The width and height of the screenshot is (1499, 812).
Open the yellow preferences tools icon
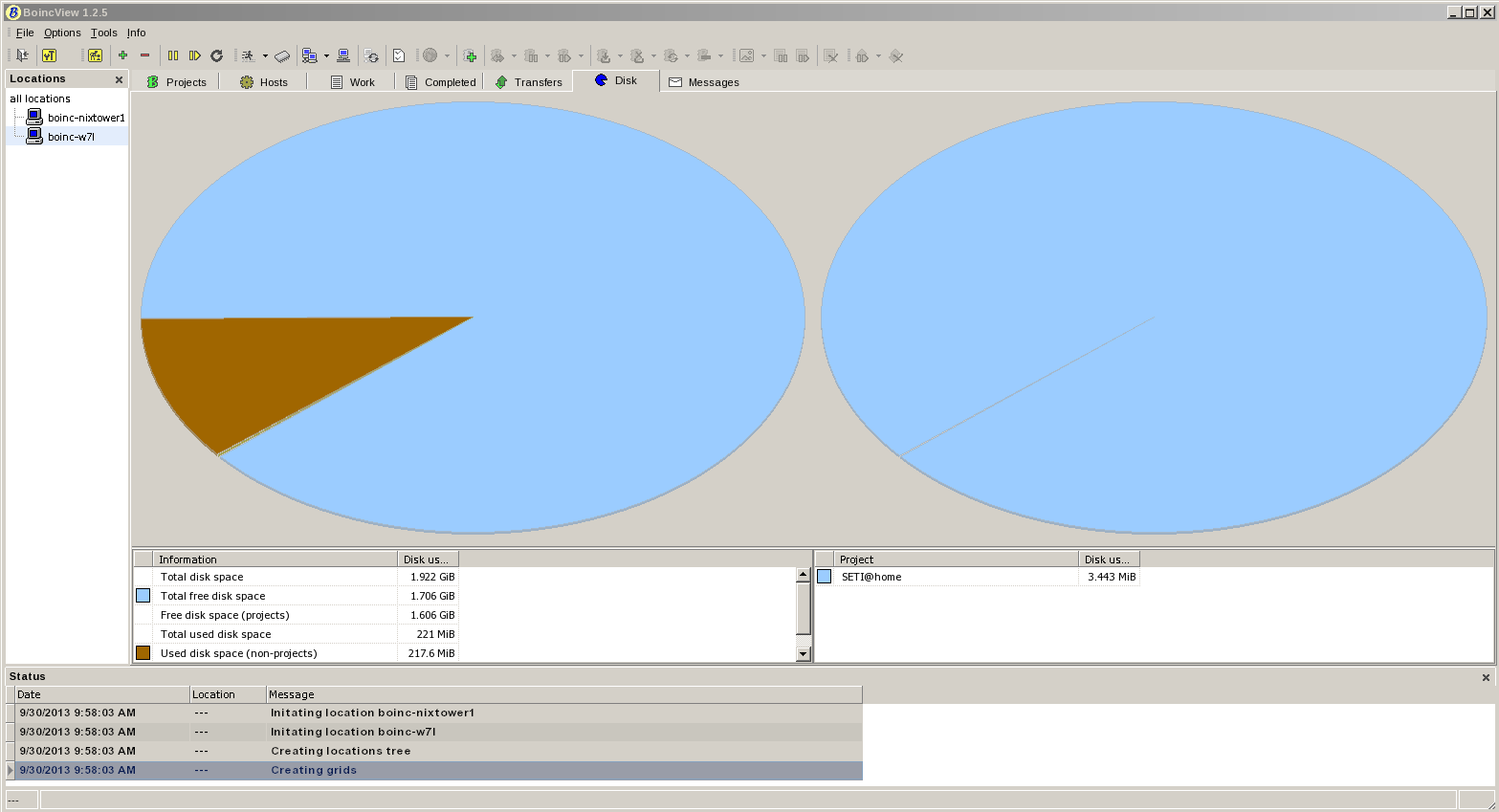pos(49,55)
